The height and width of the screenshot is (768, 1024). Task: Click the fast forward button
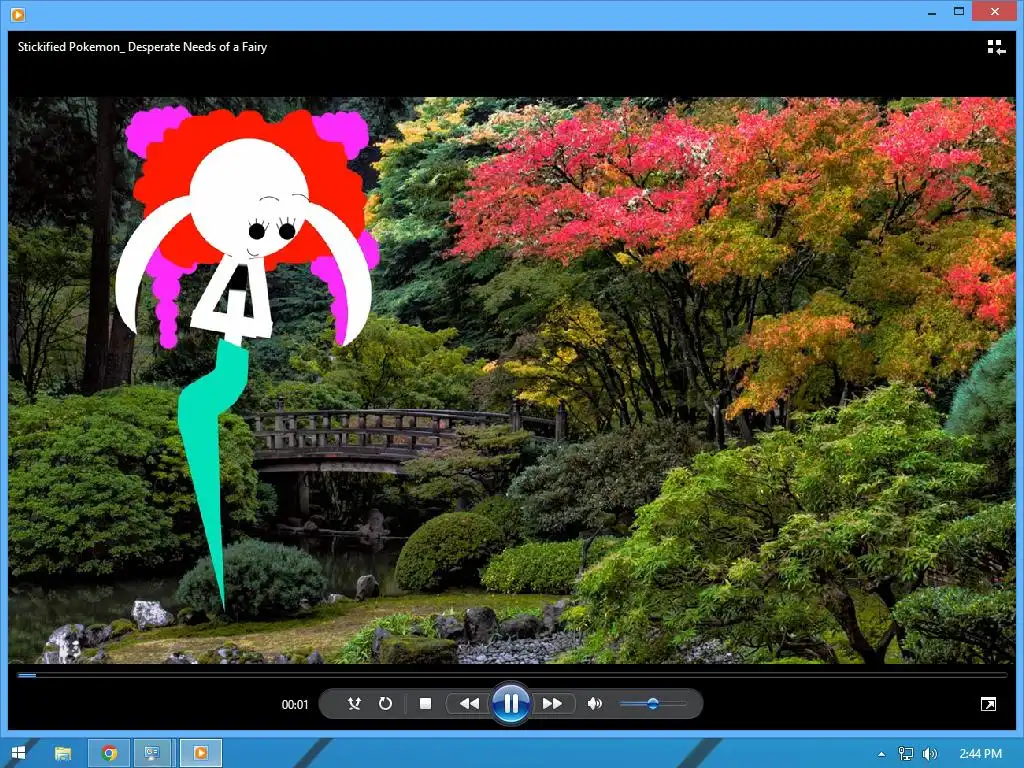(552, 703)
